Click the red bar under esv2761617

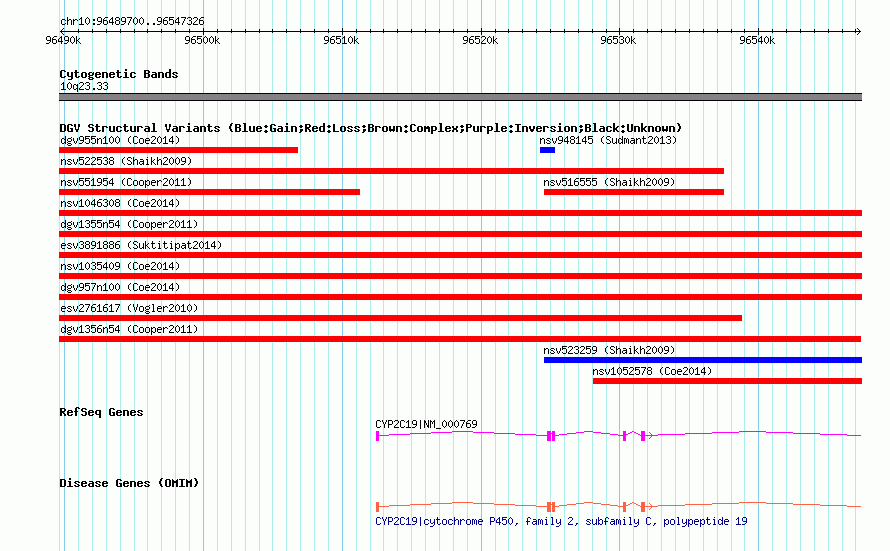[400, 318]
